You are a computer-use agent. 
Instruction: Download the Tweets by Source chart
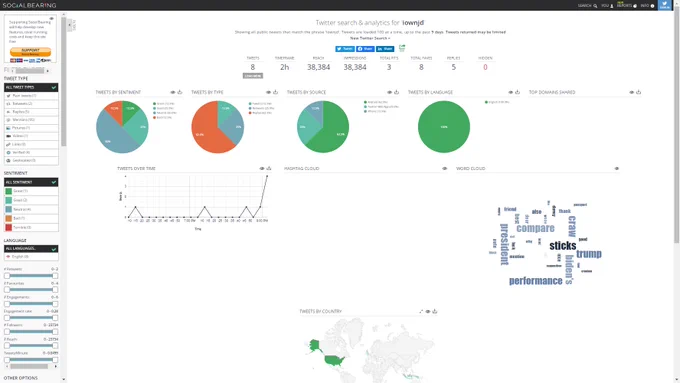point(396,92)
